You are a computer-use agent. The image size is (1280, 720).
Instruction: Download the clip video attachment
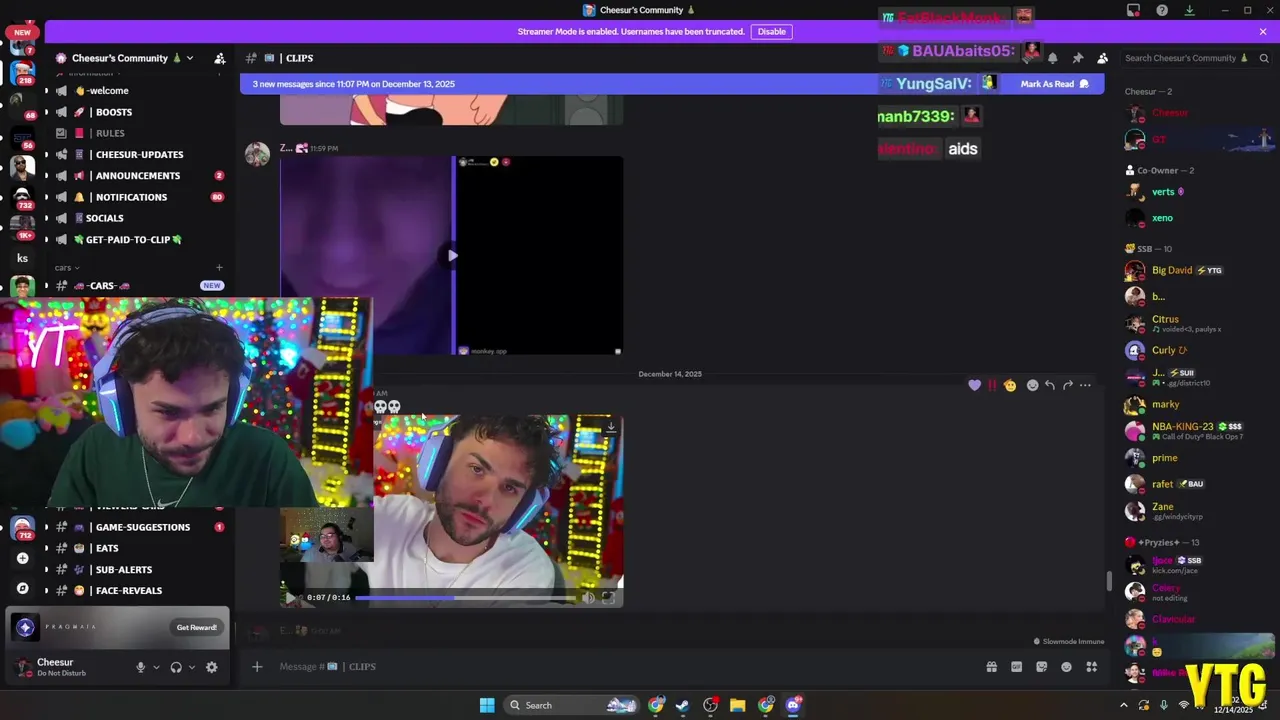pyautogui.click(x=611, y=427)
